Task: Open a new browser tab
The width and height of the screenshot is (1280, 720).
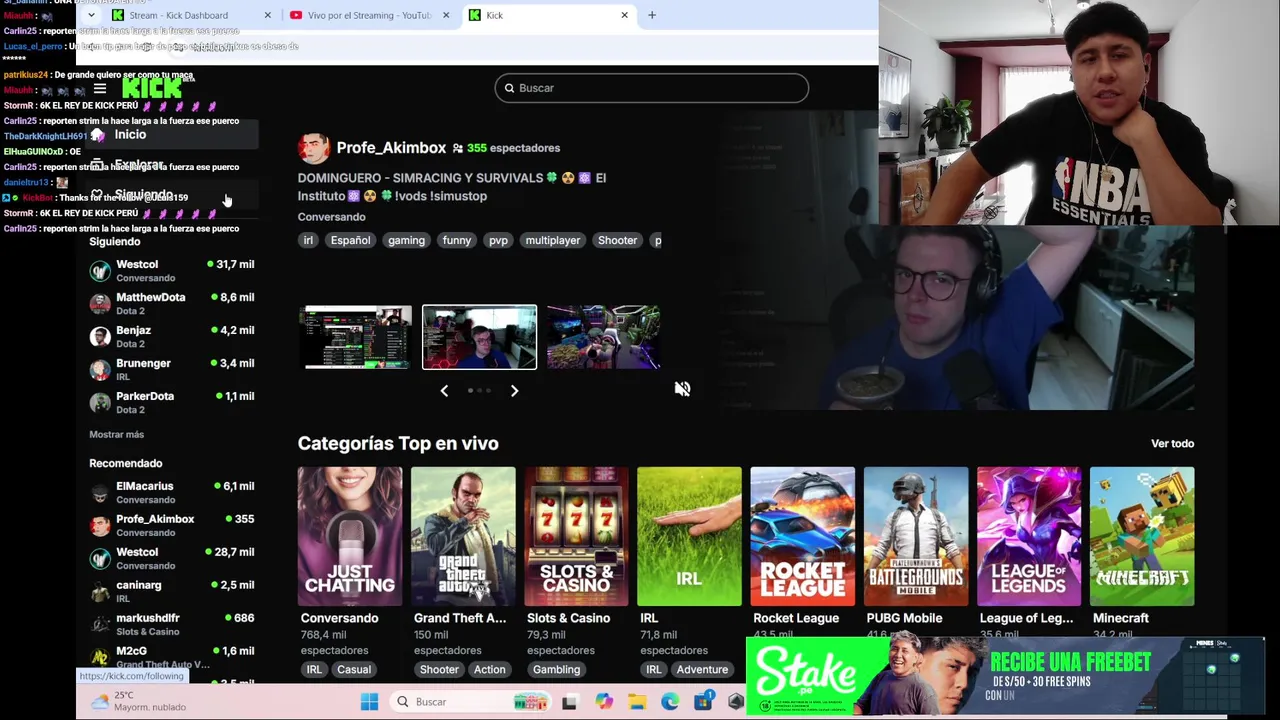Action: coord(652,15)
